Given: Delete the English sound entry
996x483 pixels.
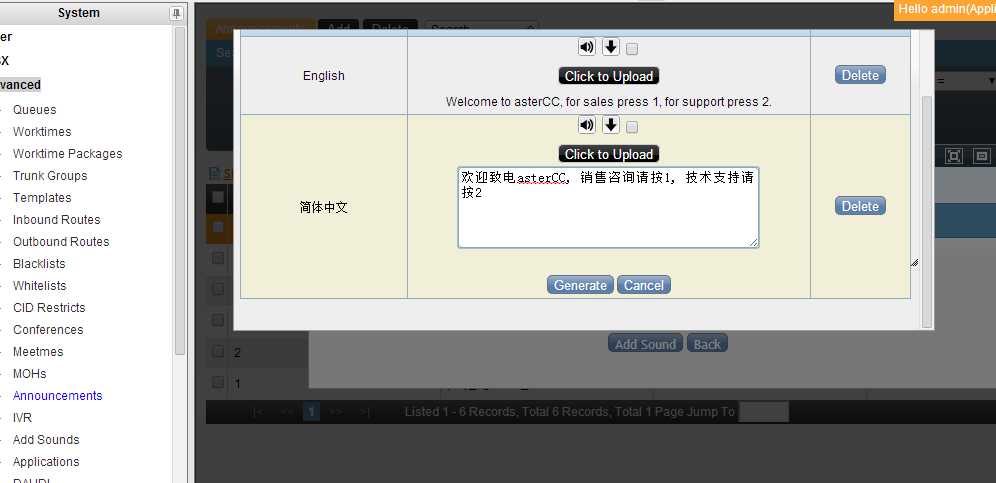Looking at the screenshot, I should 859,75.
